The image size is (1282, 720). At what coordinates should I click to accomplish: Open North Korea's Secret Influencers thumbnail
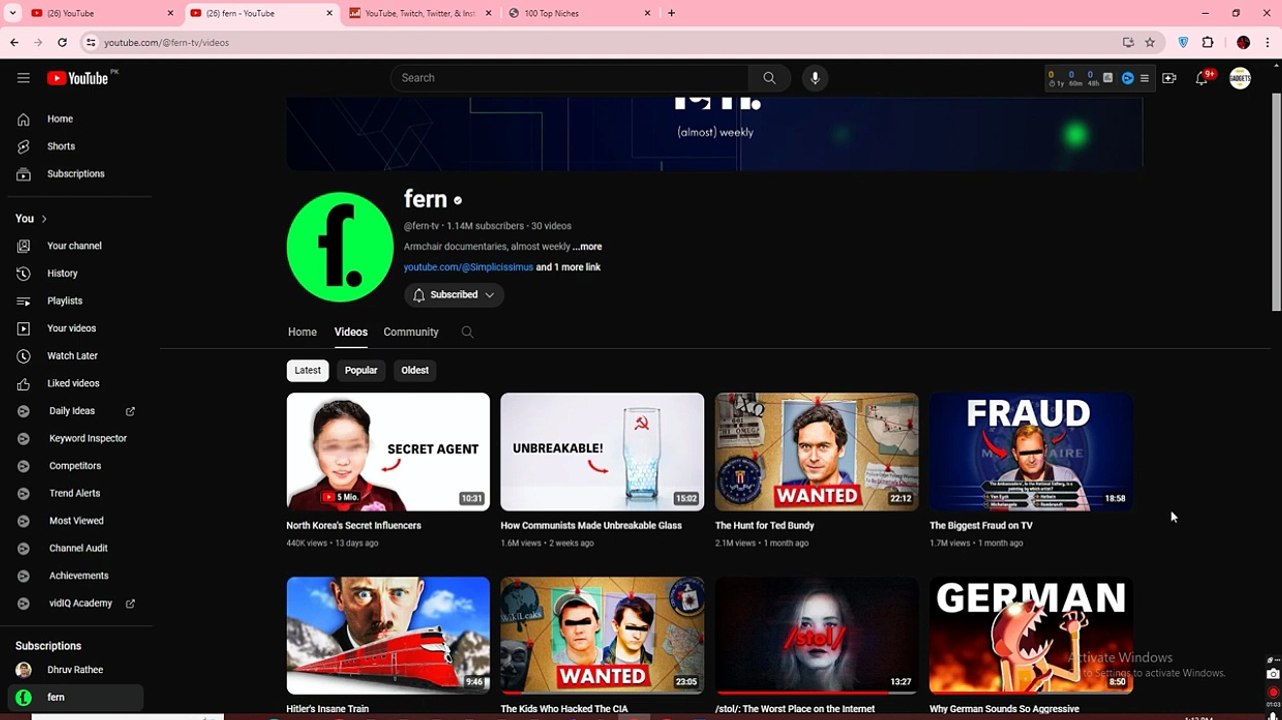(x=388, y=452)
